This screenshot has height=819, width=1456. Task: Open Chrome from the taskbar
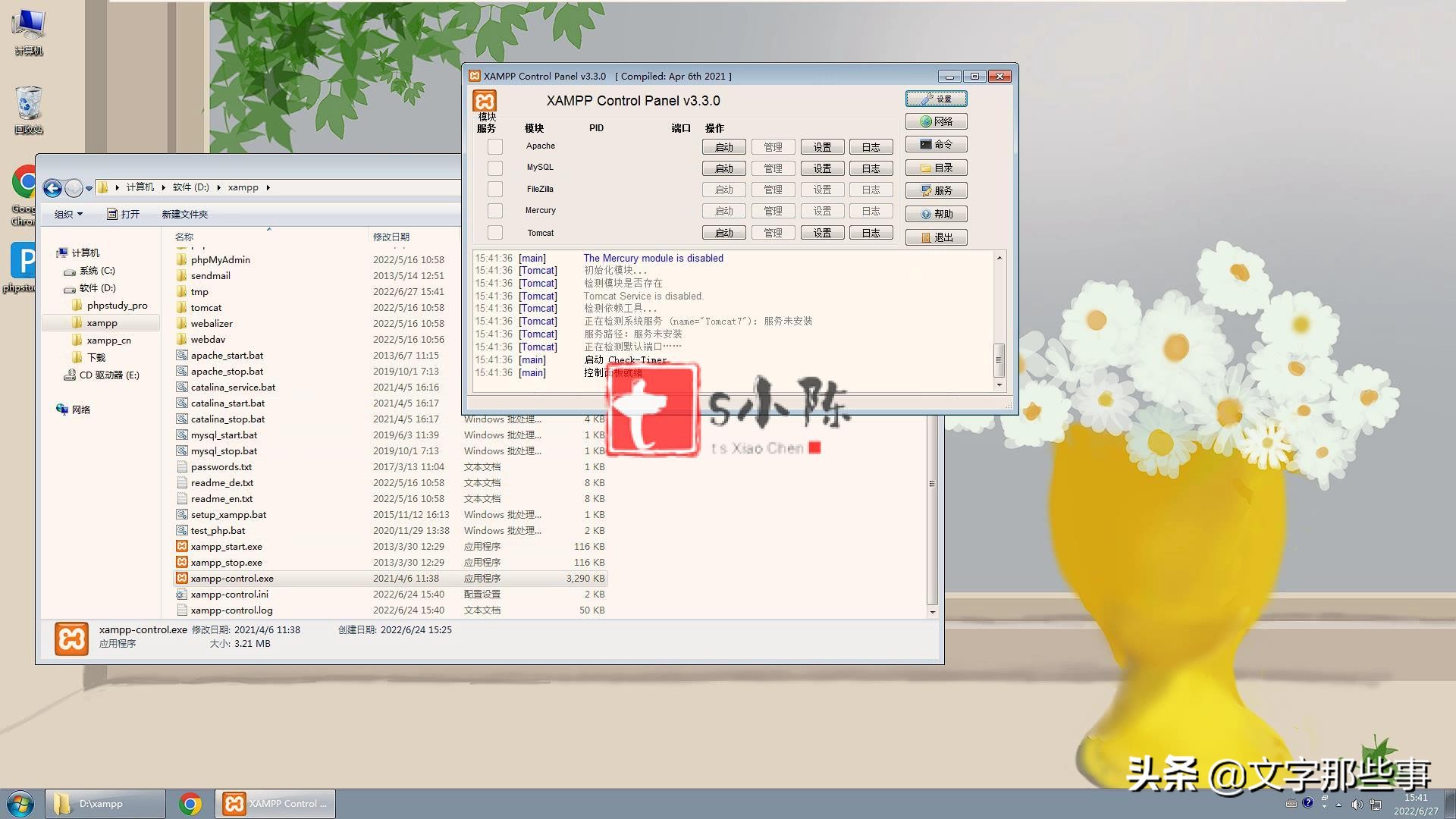click(x=190, y=804)
